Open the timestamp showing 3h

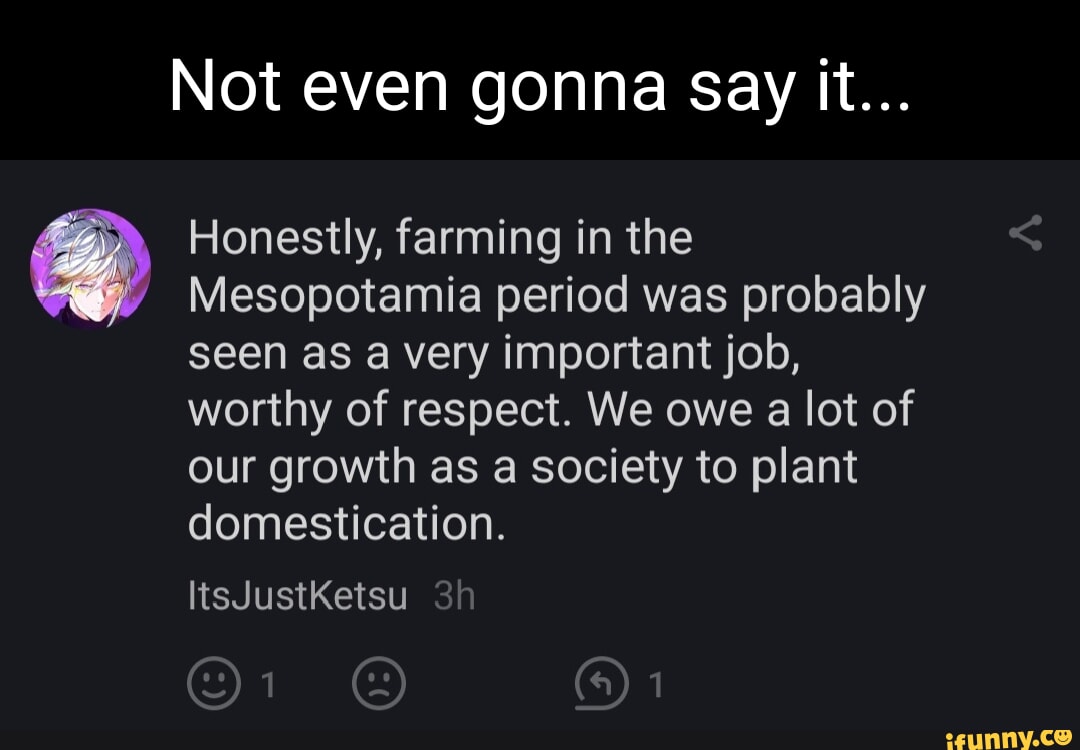(450, 595)
